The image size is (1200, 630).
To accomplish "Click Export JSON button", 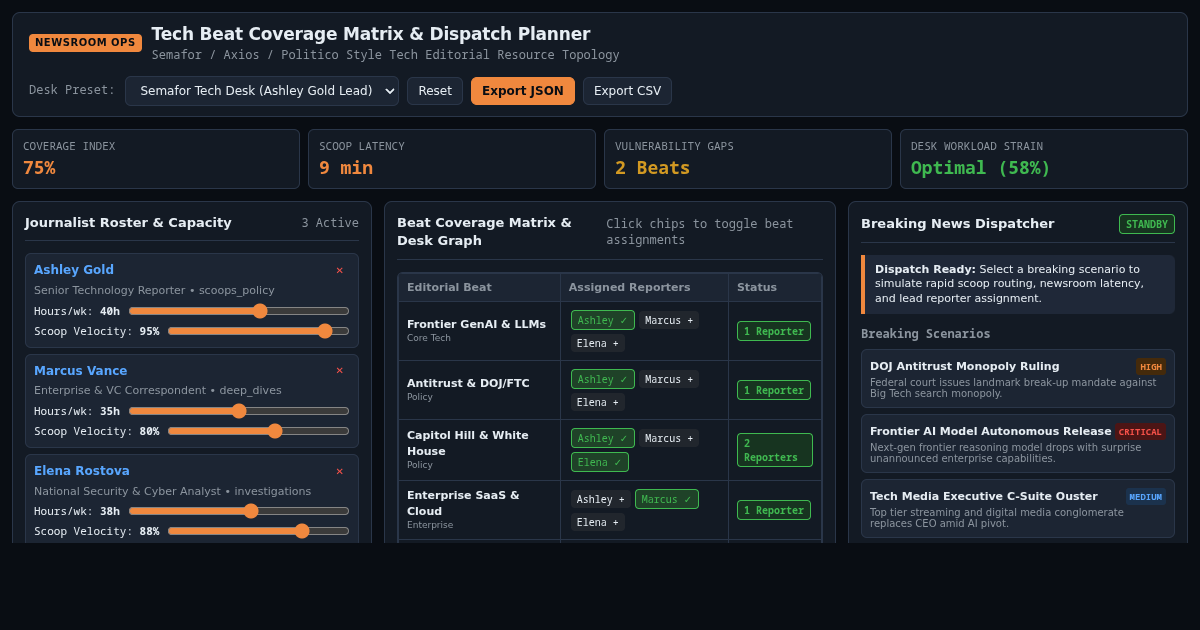I will pos(523,91).
